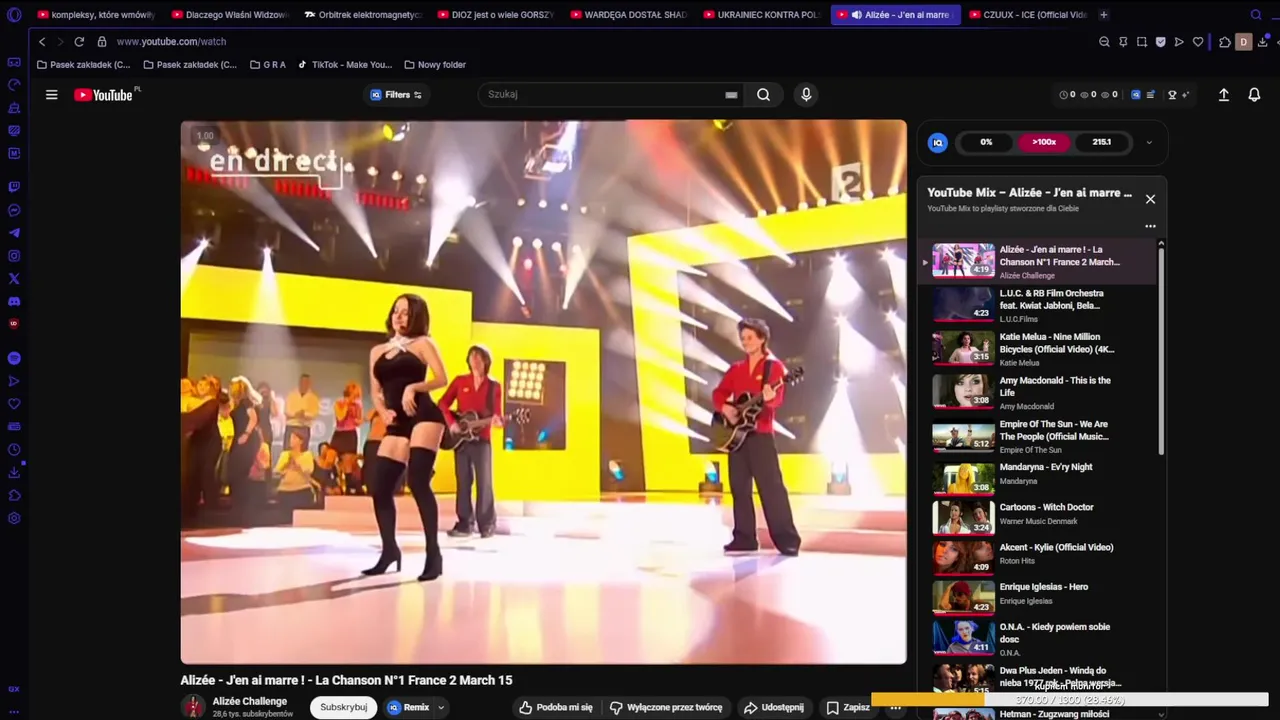The image size is (1280, 720).
Task: Open more actions ellipsis below video
Action: tap(896, 707)
